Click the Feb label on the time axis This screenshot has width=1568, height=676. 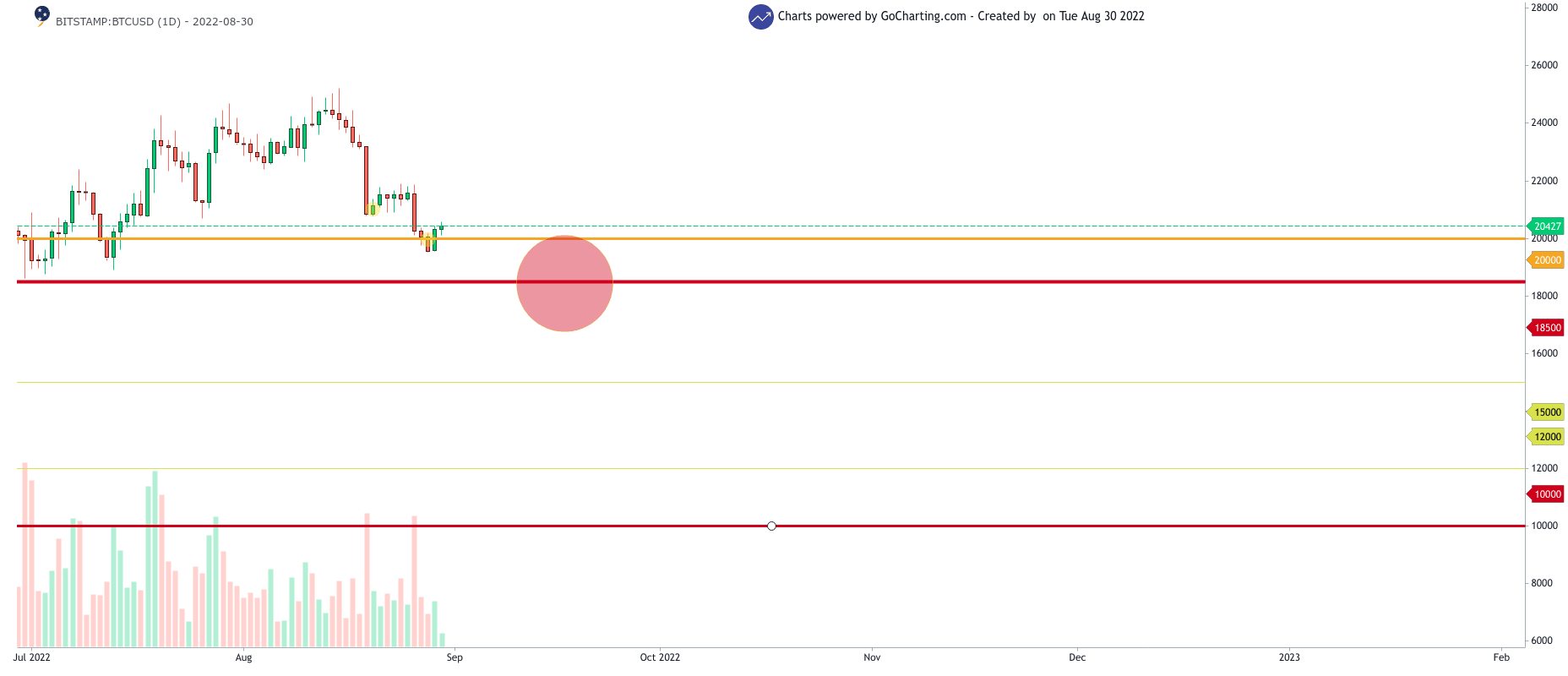(1501, 657)
